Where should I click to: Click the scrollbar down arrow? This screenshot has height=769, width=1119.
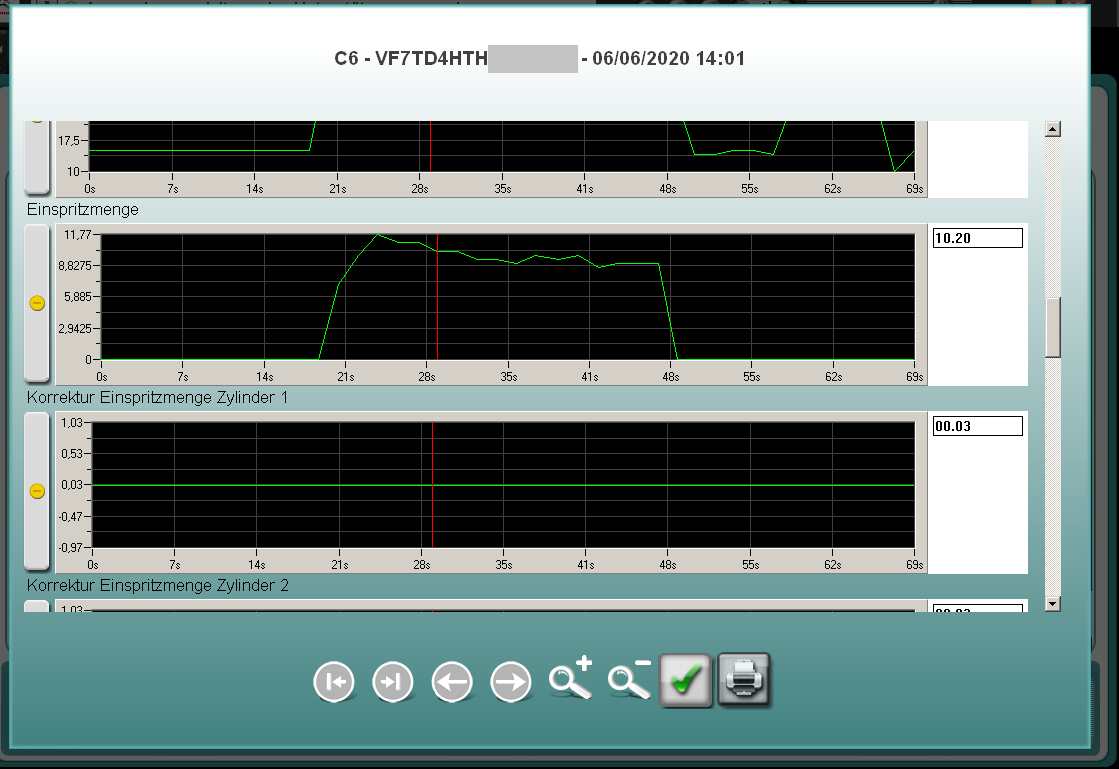[x=1053, y=604]
